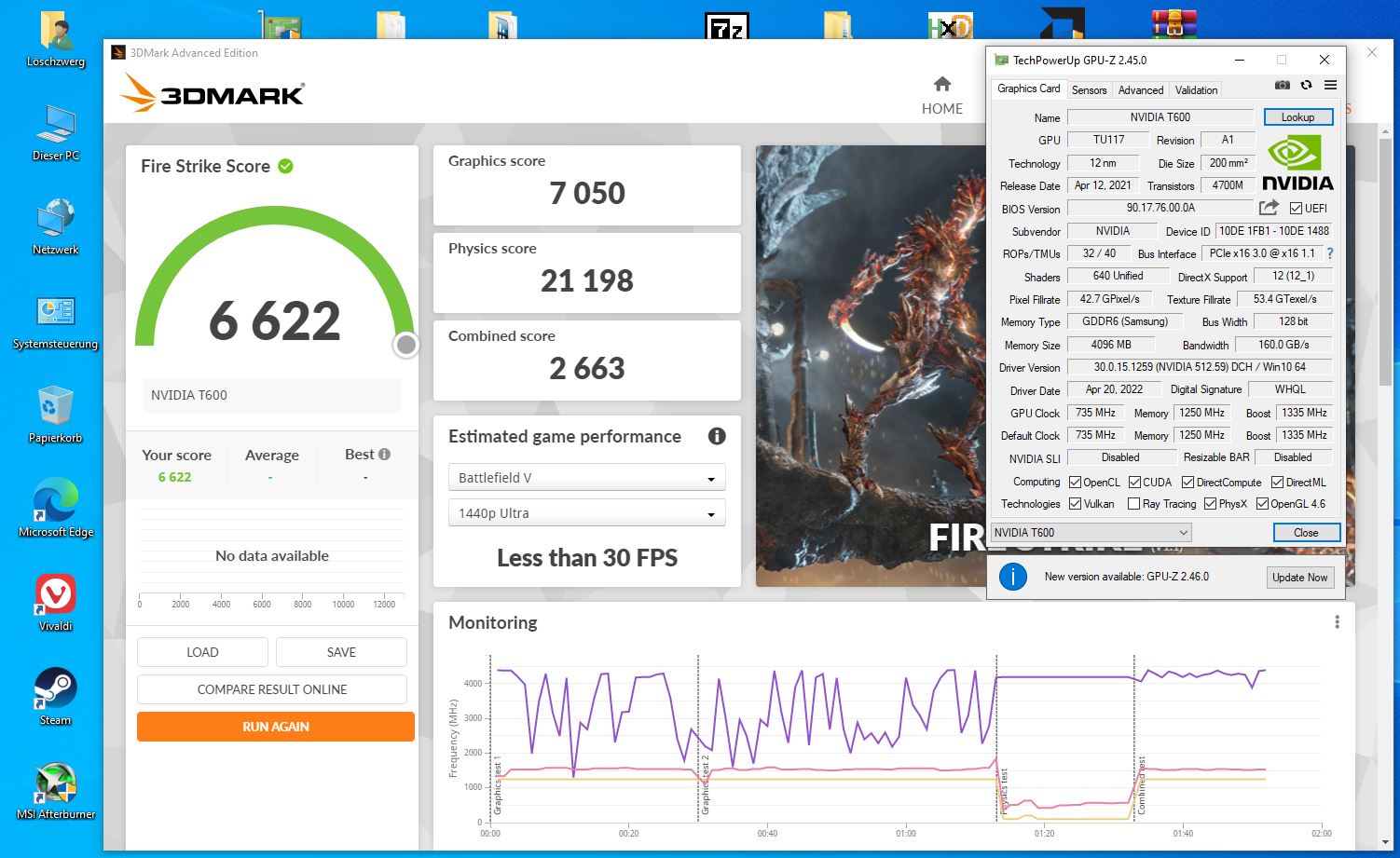
Task: Click the gray score gauge knob
Action: pos(405,345)
